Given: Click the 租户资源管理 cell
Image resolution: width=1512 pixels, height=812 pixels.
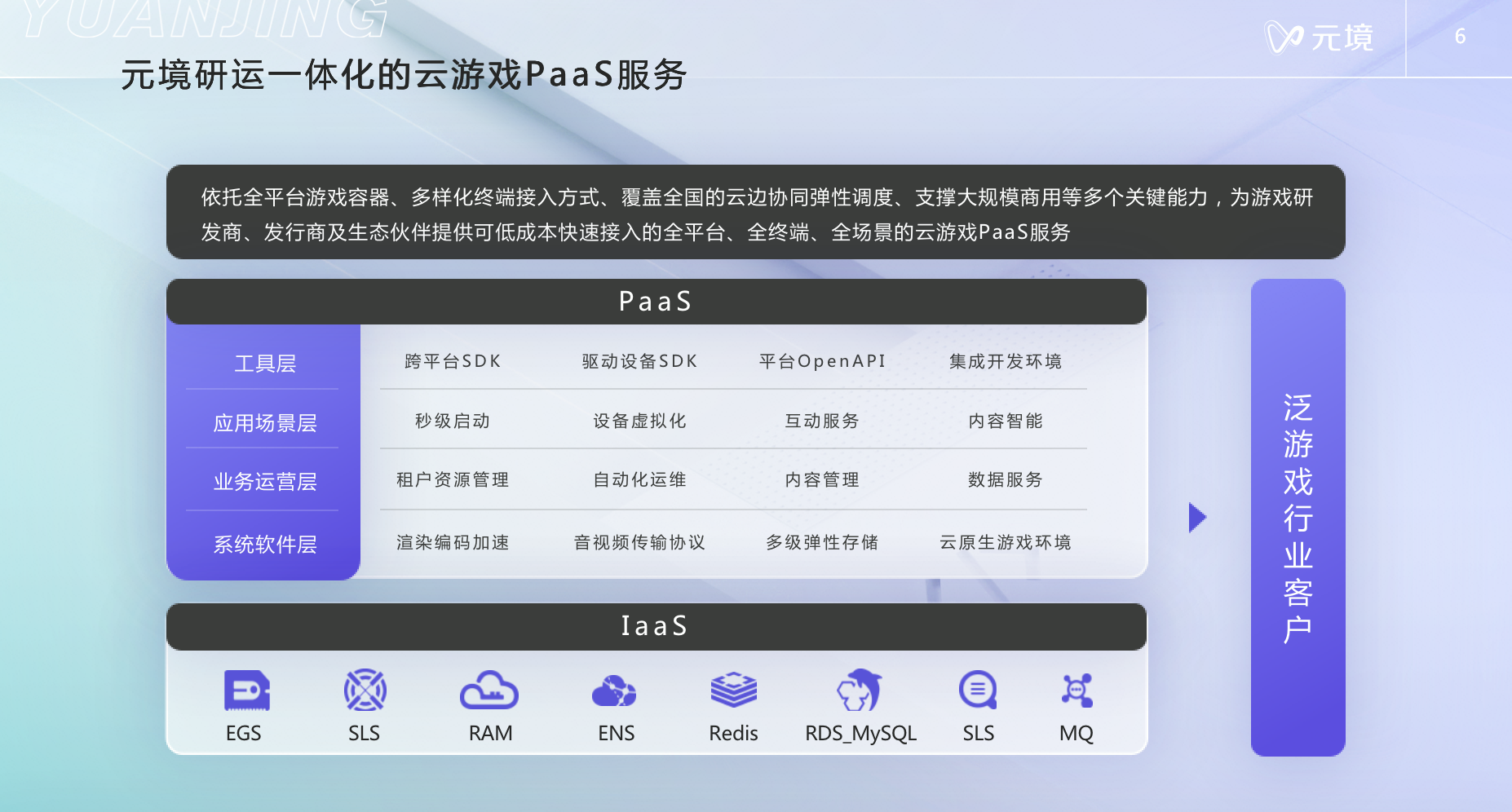Looking at the screenshot, I should 453,479.
